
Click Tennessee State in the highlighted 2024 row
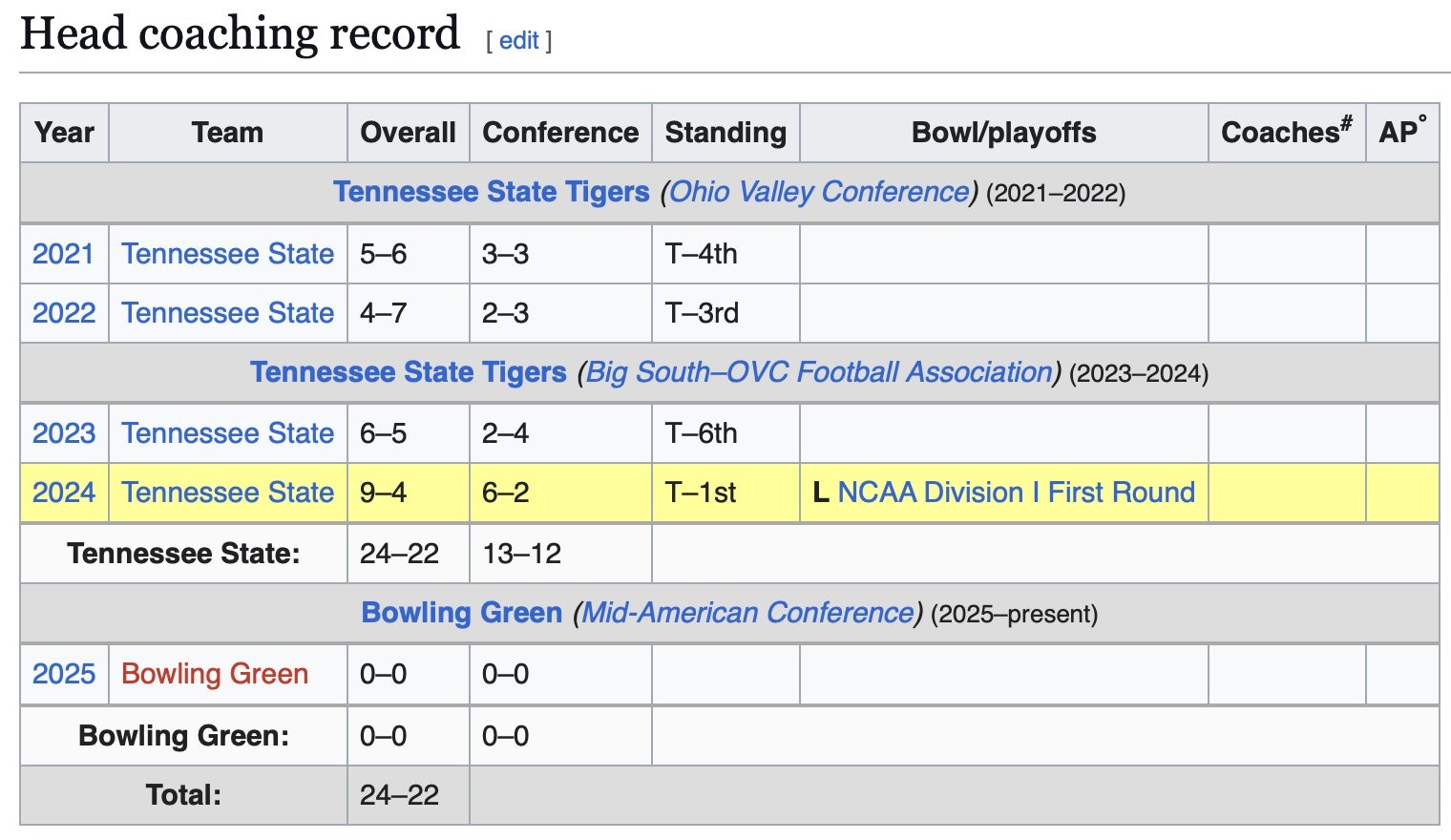pyautogui.click(x=227, y=493)
